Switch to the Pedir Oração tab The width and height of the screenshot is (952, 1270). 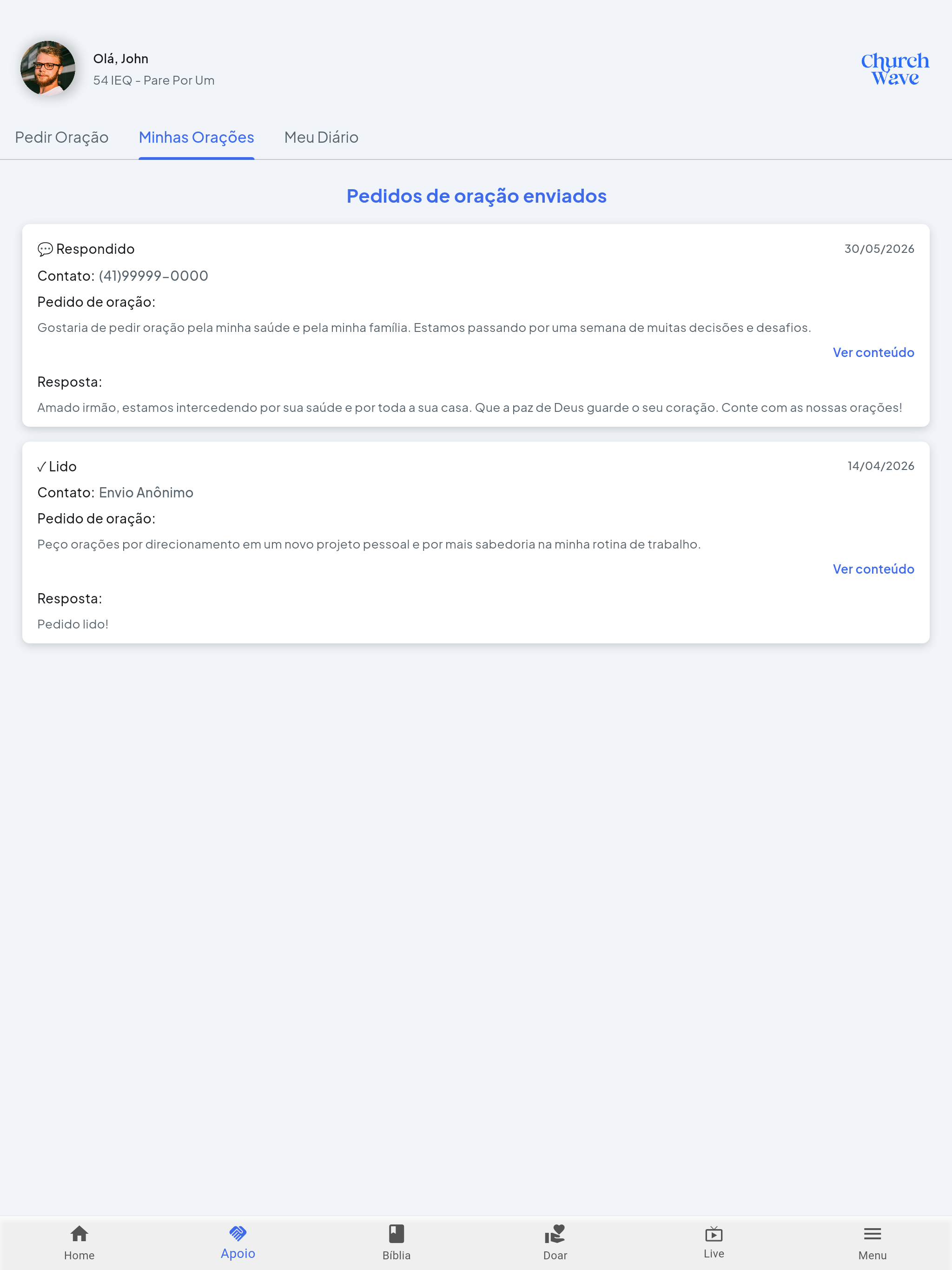[61, 137]
